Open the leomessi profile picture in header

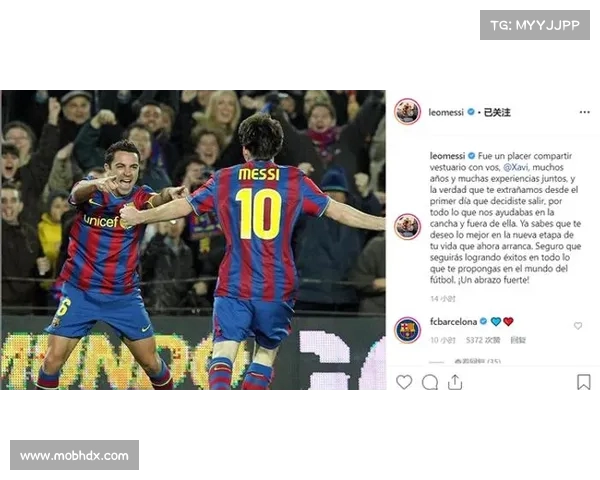[x=408, y=111]
